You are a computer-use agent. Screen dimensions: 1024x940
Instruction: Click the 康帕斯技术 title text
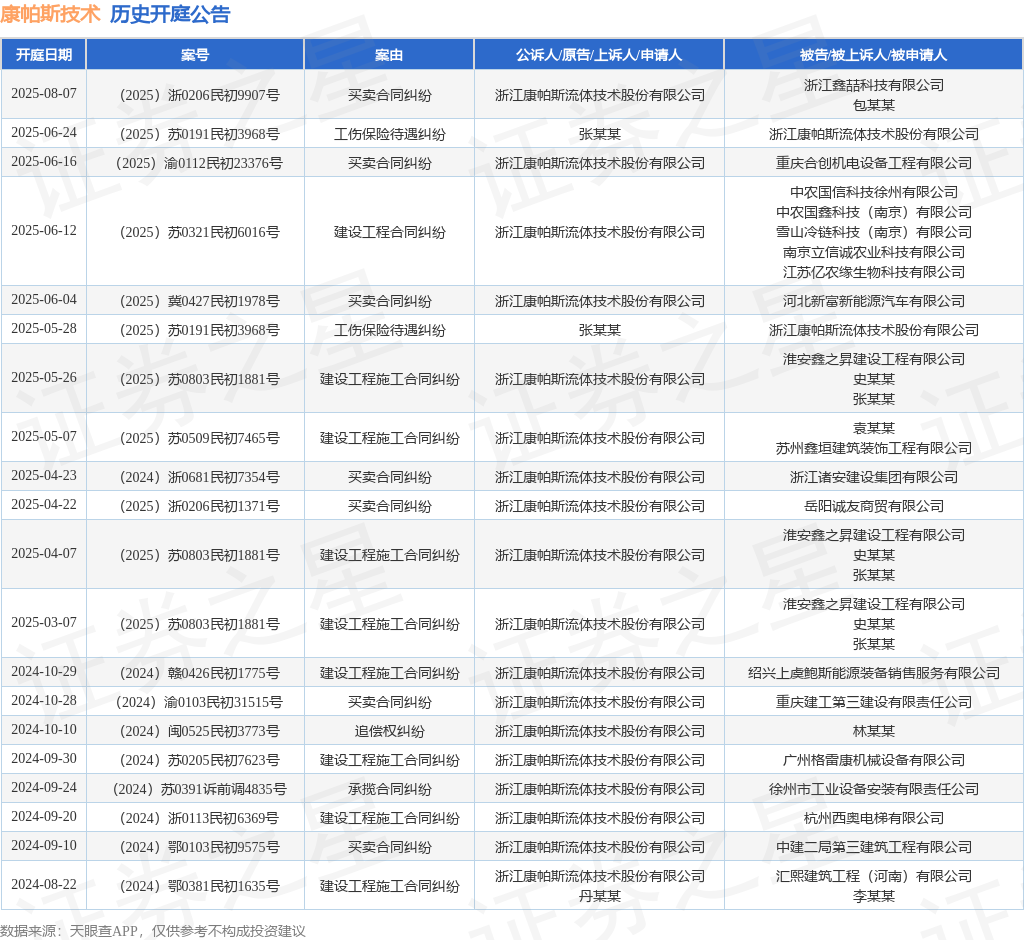(50, 14)
